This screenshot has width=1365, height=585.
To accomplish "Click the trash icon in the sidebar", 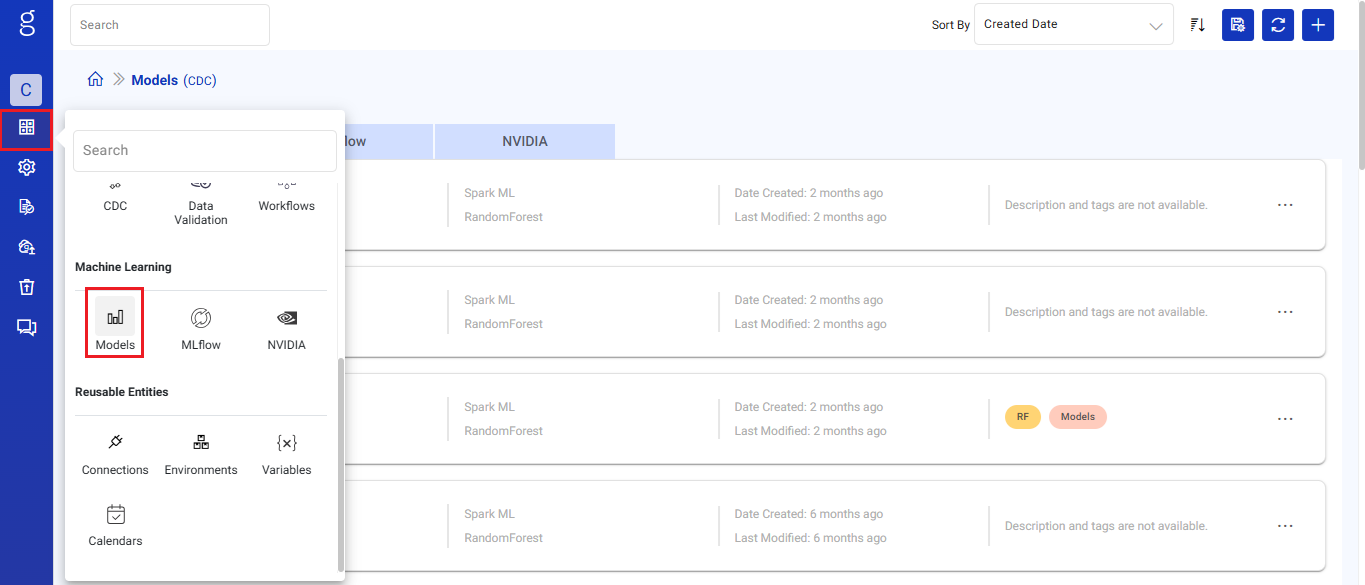I will (25, 287).
